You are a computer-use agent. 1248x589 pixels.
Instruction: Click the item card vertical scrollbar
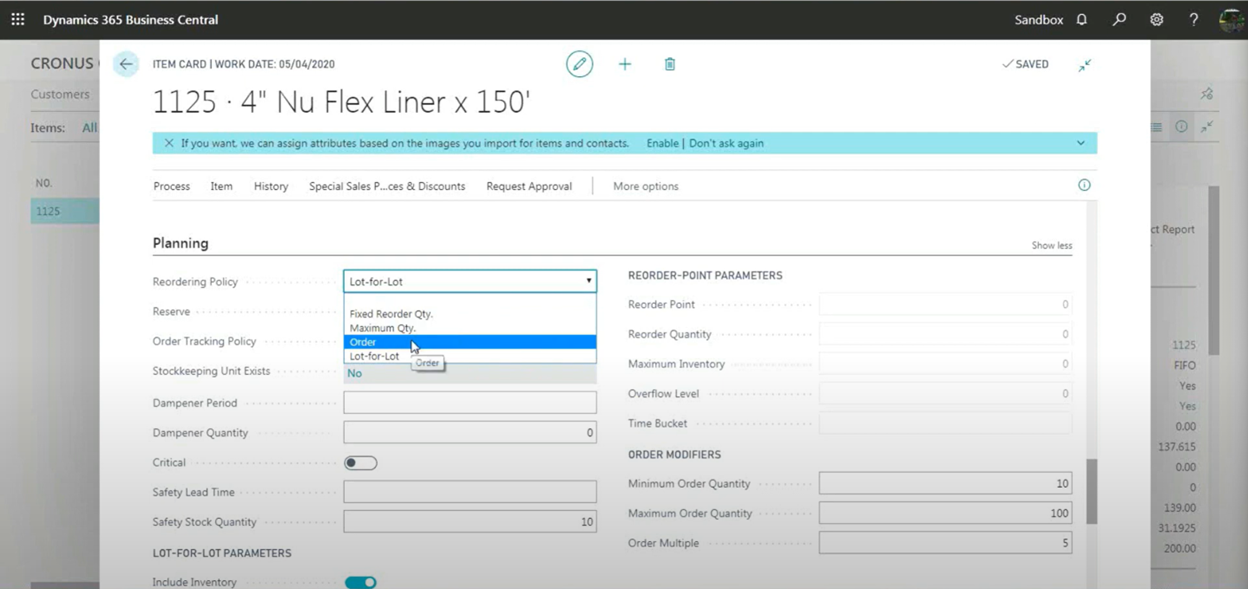coord(1092,491)
